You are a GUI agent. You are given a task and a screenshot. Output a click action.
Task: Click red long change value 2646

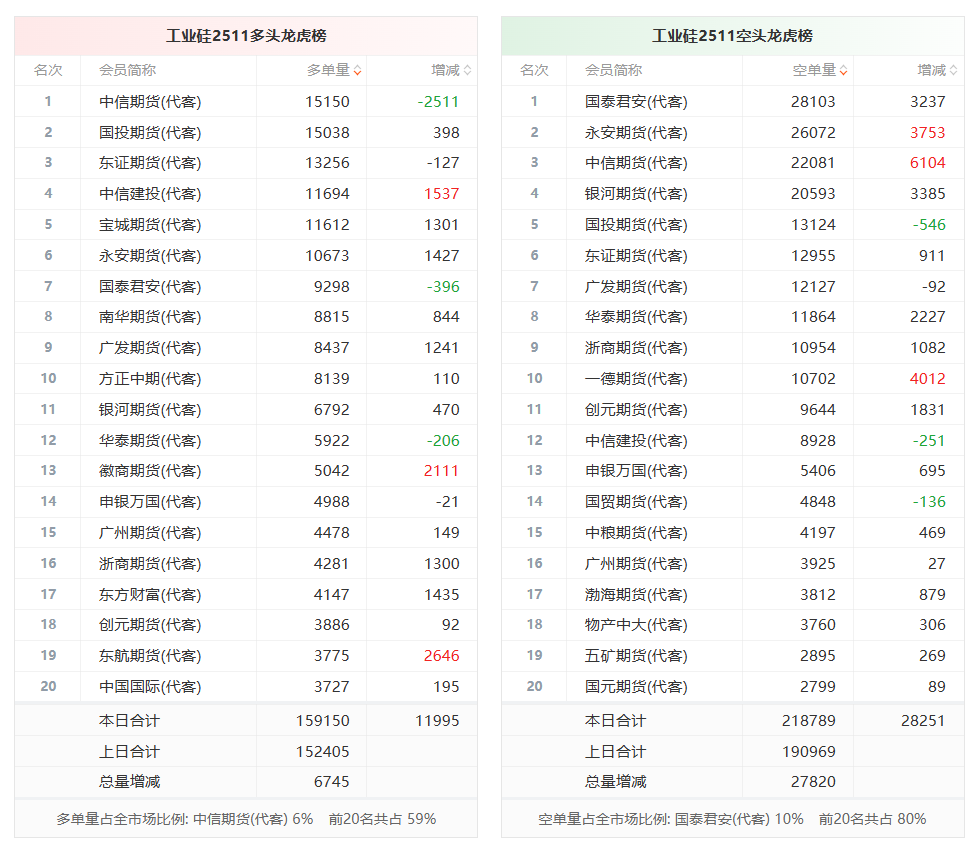click(441, 656)
